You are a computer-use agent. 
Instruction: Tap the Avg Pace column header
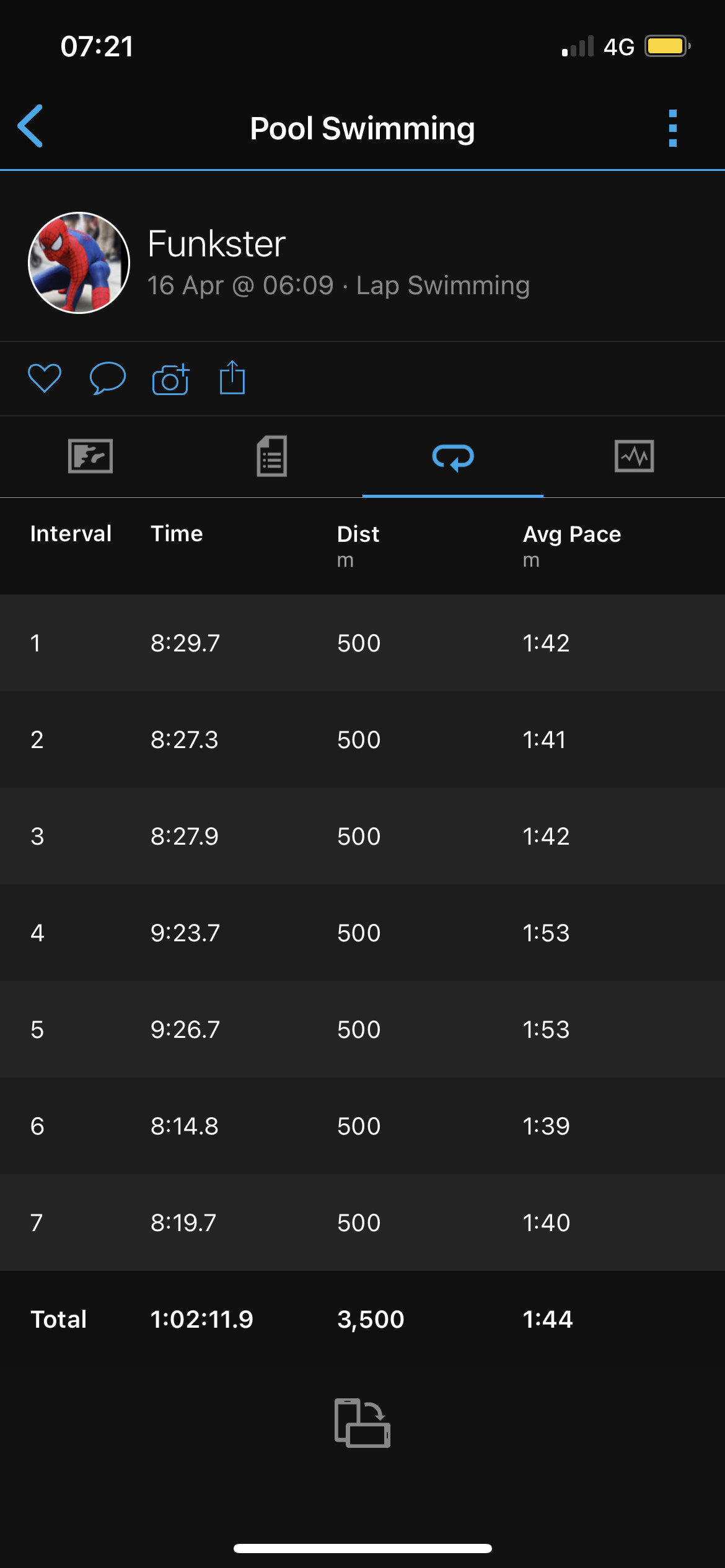pos(571,534)
